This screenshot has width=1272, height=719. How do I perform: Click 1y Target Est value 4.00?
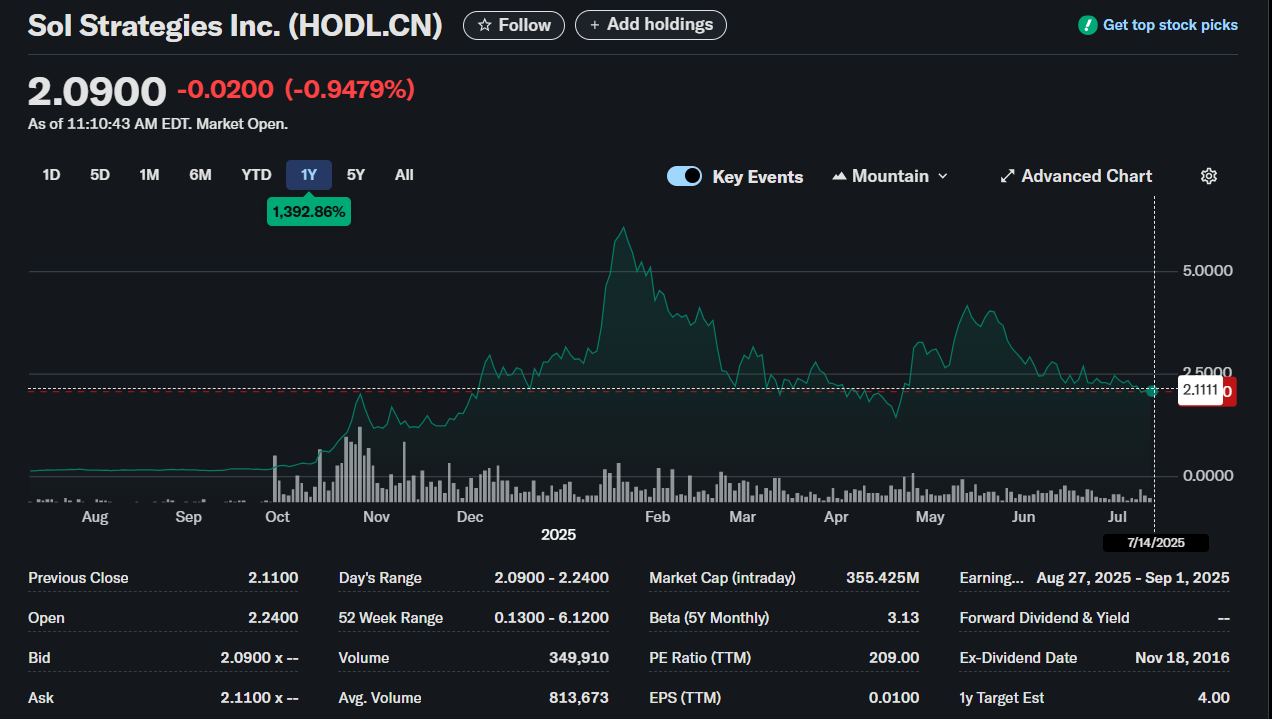1215,698
